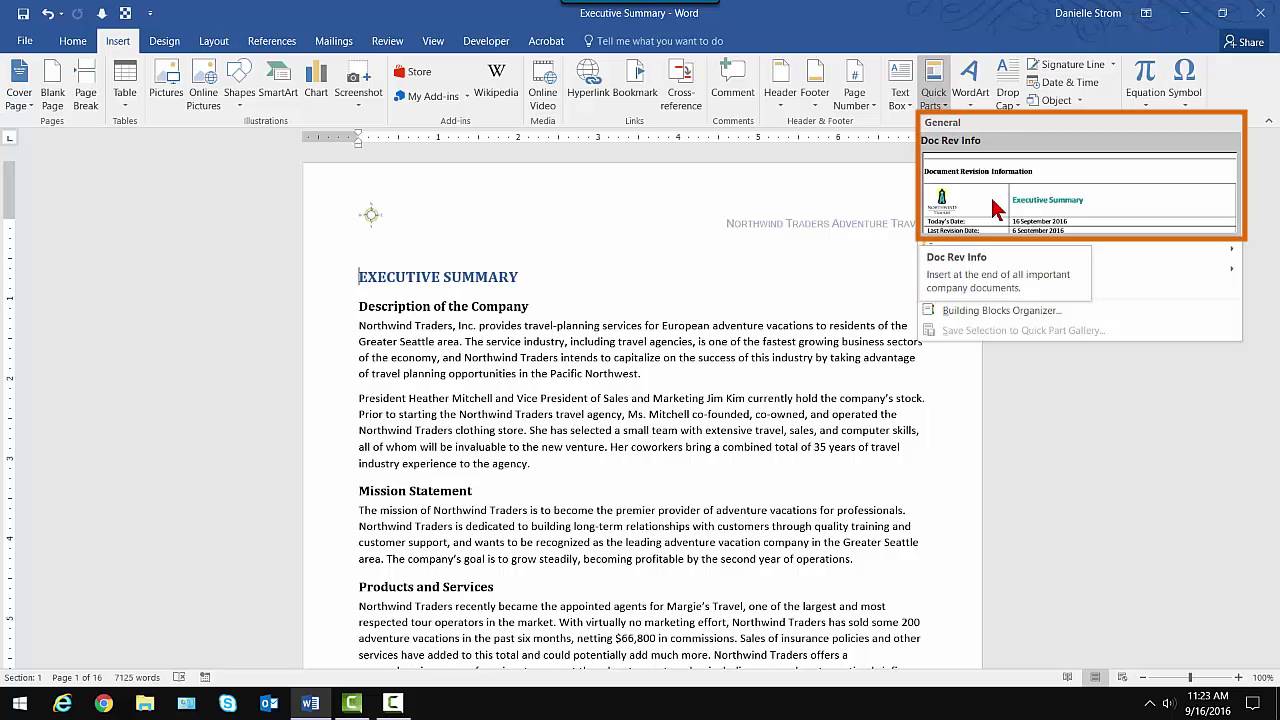The width and height of the screenshot is (1280, 720).
Task: Insert a Hyperlink
Action: 588,80
